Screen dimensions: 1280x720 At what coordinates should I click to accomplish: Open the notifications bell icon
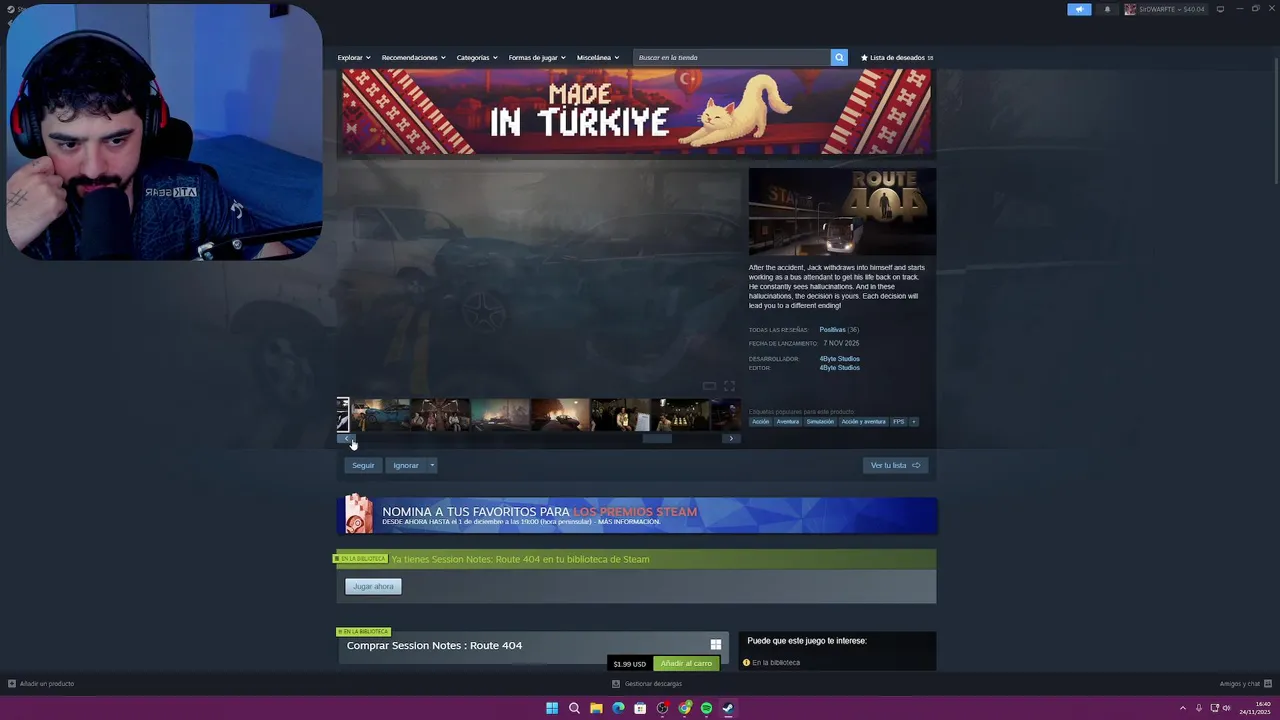pos(1107,9)
